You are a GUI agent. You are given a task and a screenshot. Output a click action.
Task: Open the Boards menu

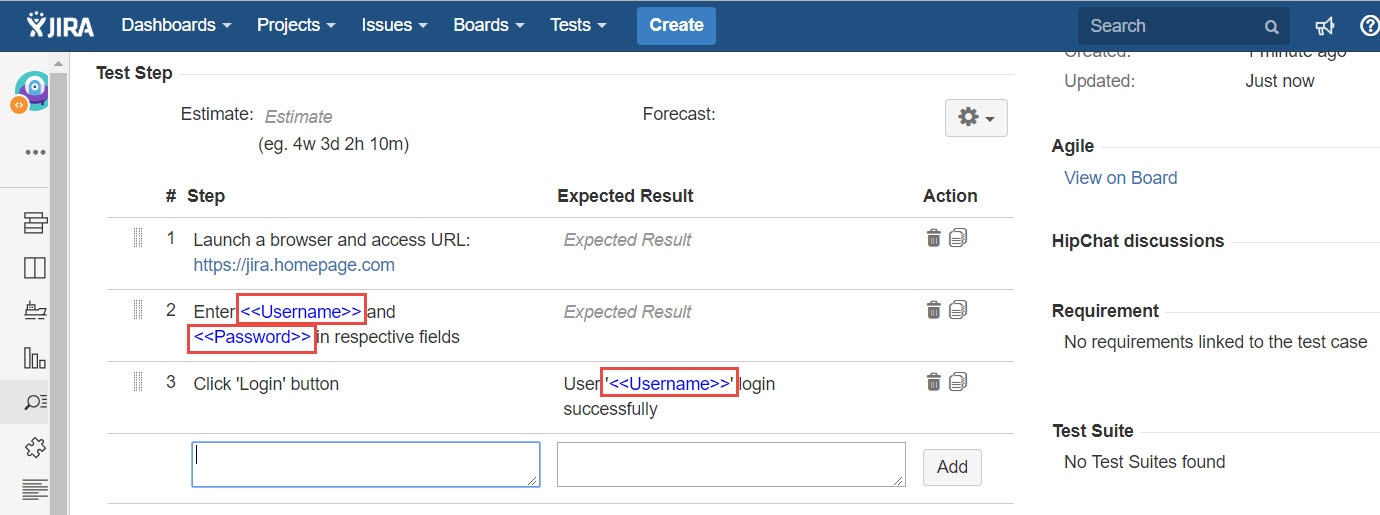(488, 26)
